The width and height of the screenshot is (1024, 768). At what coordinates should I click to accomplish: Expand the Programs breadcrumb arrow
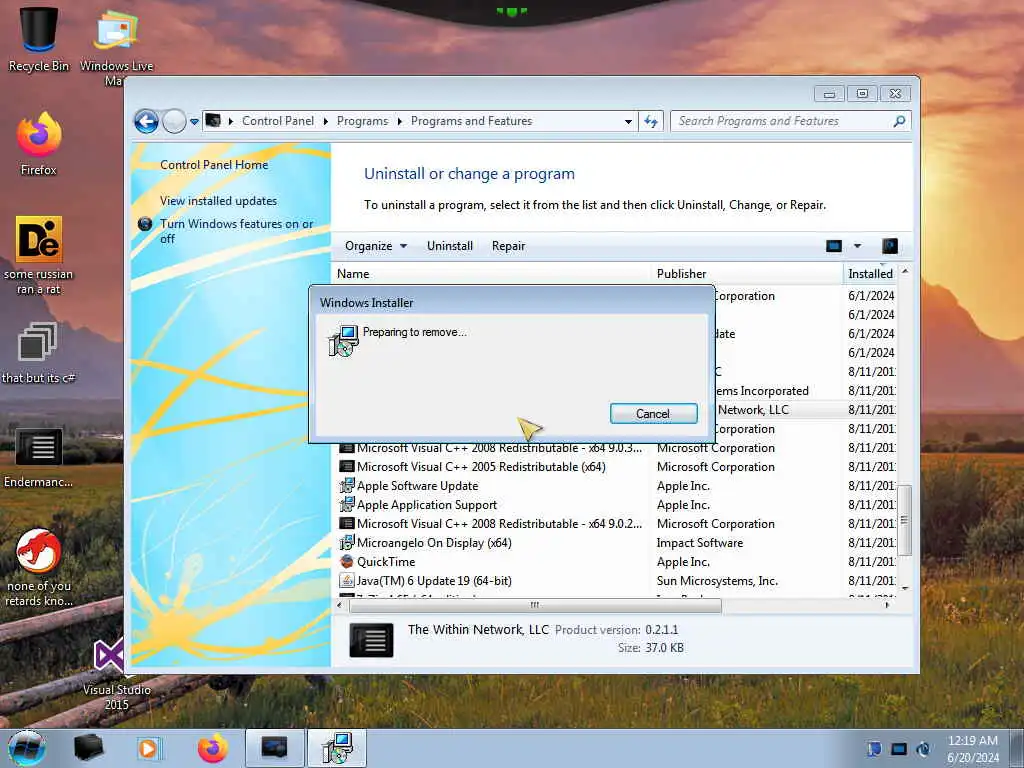point(400,121)
